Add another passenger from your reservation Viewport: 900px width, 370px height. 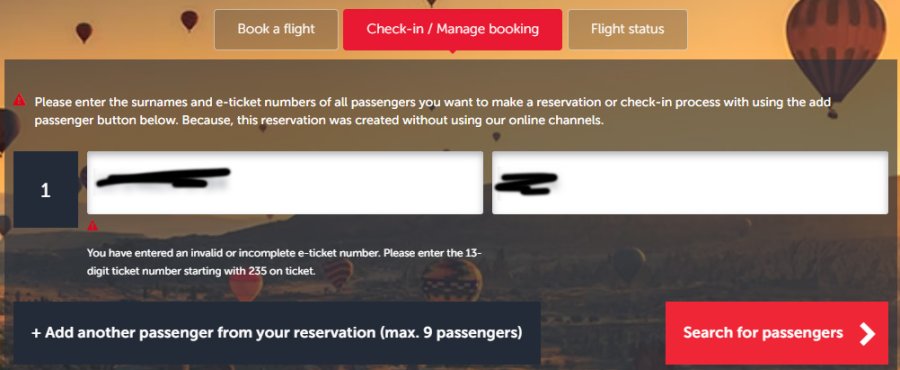coord(277,333)
